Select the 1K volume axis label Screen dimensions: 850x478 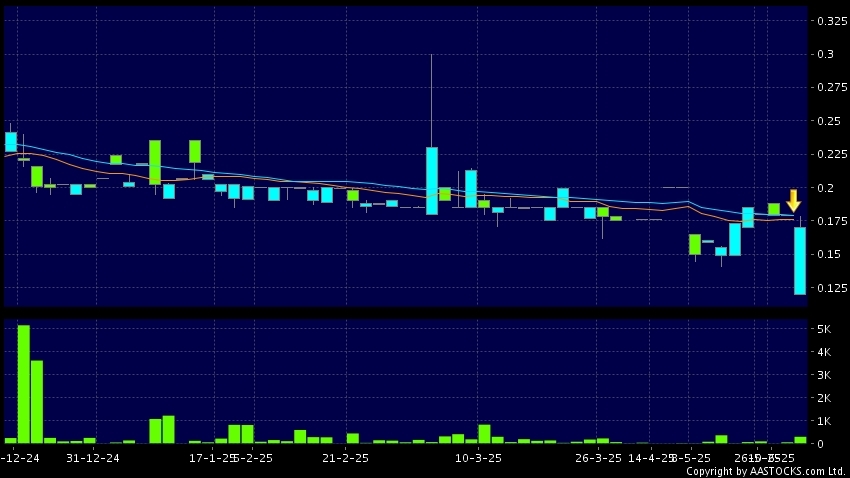[824, 421]
